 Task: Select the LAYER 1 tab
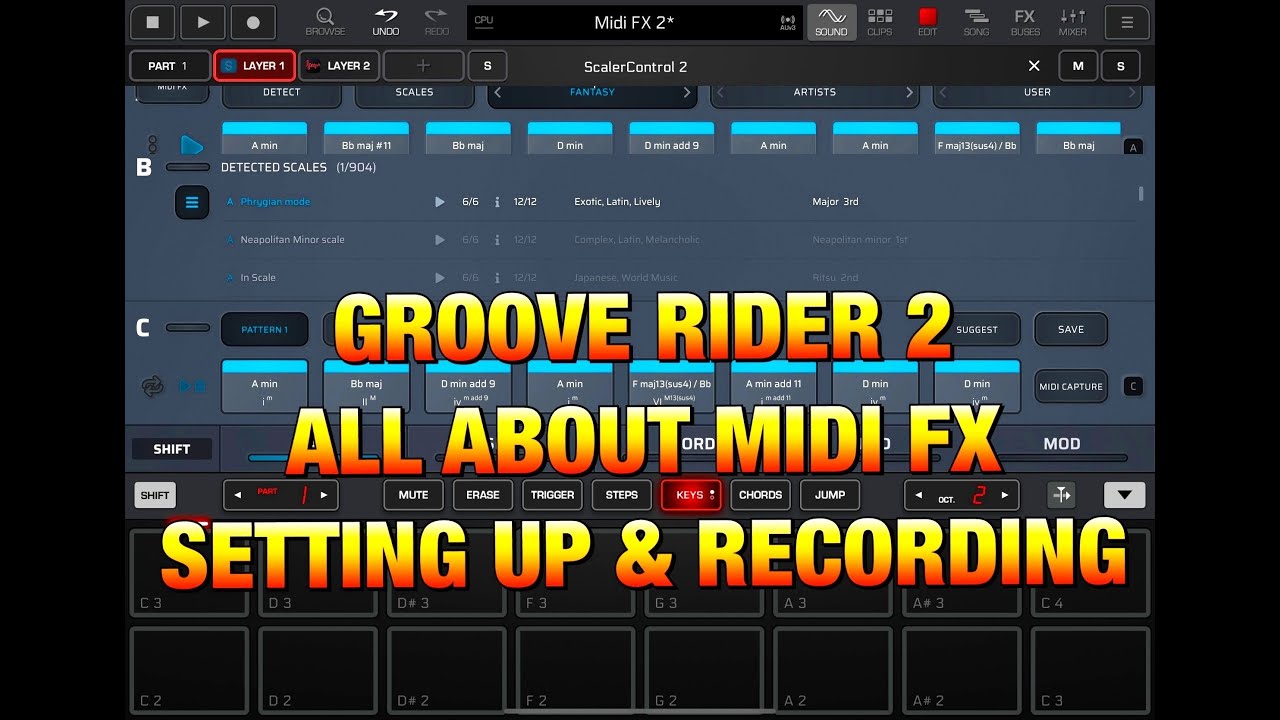254,66
